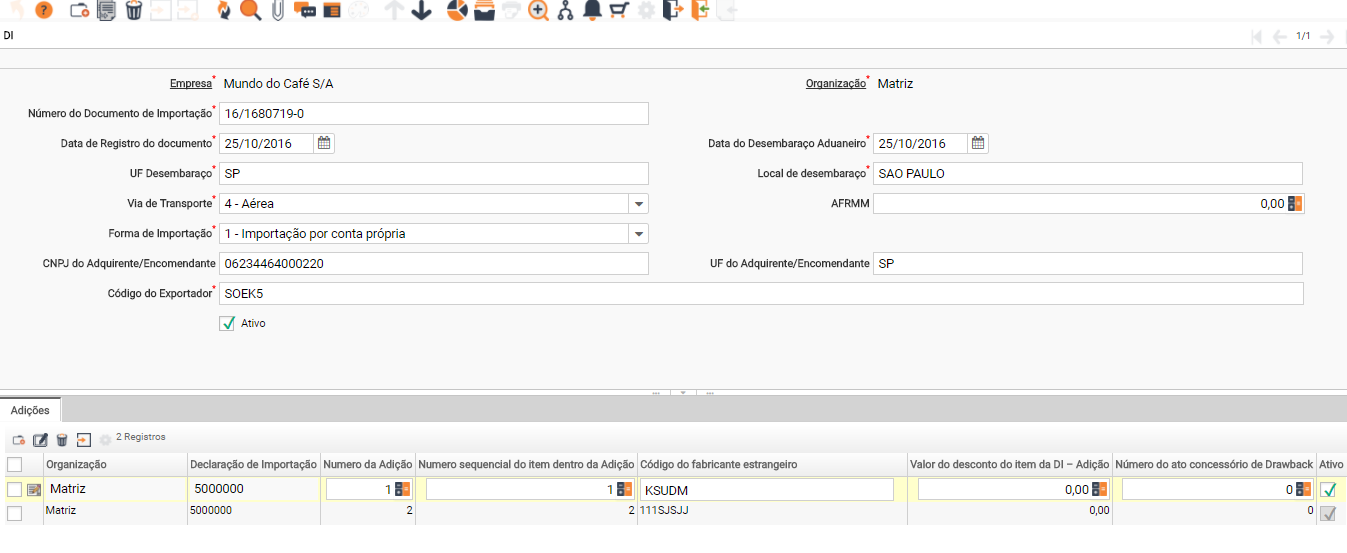Screen dimensions: 1347x553
Task: Delete selected Adições rows with trash icon
Action: 62,439
